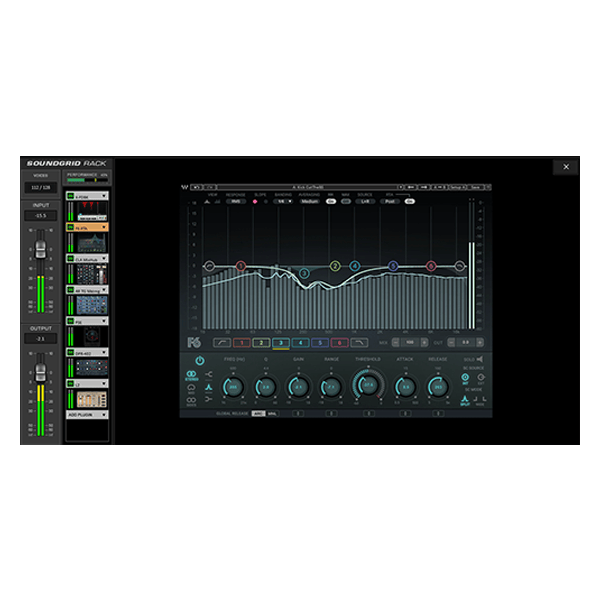Click the Solo speaker icon
The height and width of the screenshot is (600, 600).
pyautogui.click(x=480, y=359)
